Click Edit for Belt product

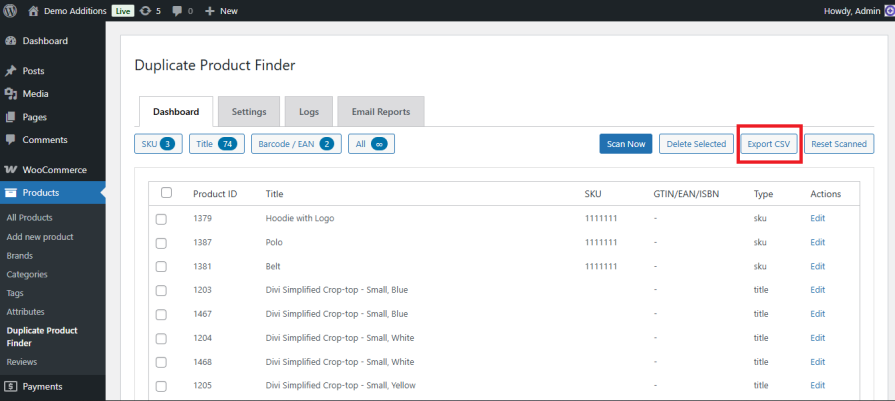coord(817,266)
